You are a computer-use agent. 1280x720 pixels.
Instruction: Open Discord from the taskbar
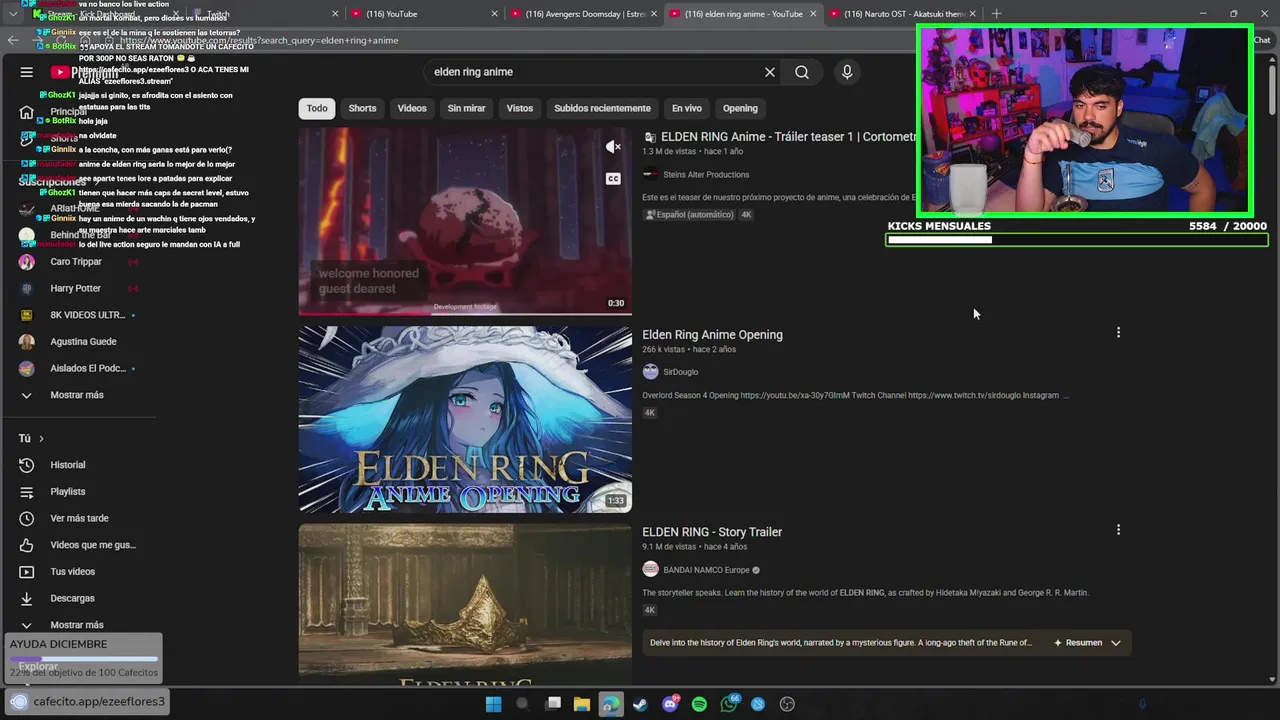[x=670, y=704]
